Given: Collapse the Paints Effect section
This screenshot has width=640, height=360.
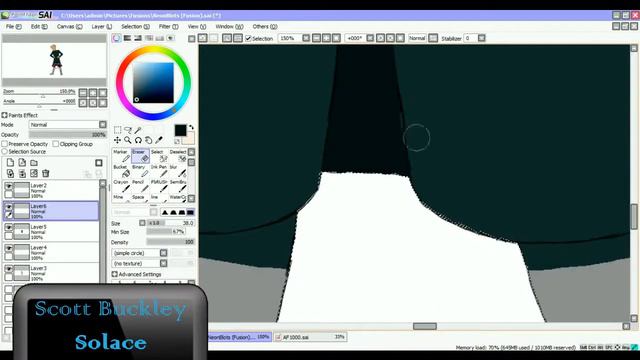Looking at the screenshot, I should coord(5,115).
